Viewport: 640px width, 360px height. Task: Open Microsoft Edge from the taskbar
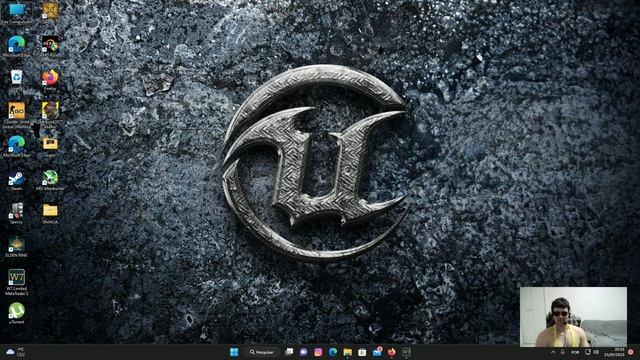pyautogui.click(x=333, y=352)
